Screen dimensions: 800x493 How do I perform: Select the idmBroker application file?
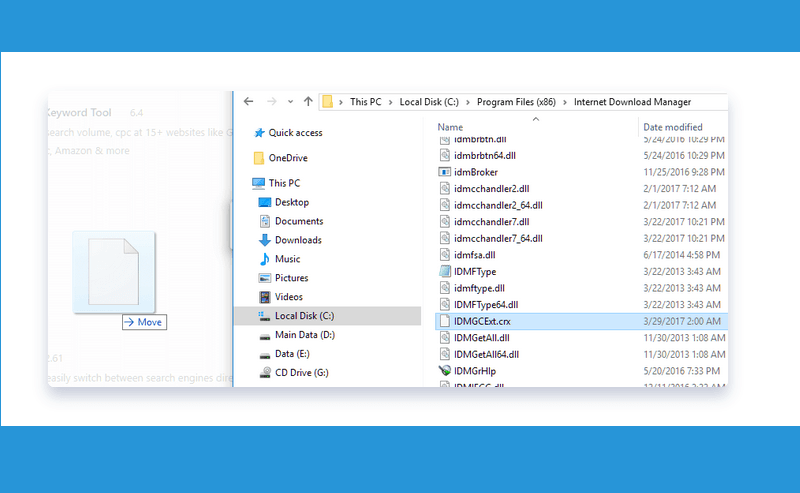[x=476, y=172]
